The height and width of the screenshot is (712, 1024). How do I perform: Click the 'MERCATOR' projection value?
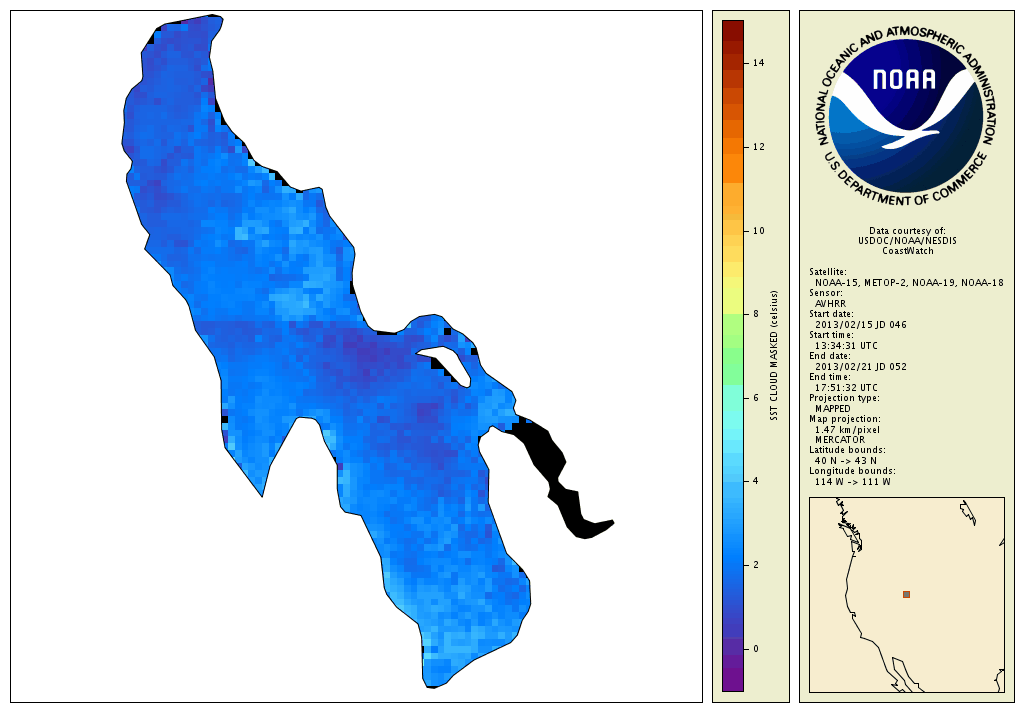coord(840,440)
